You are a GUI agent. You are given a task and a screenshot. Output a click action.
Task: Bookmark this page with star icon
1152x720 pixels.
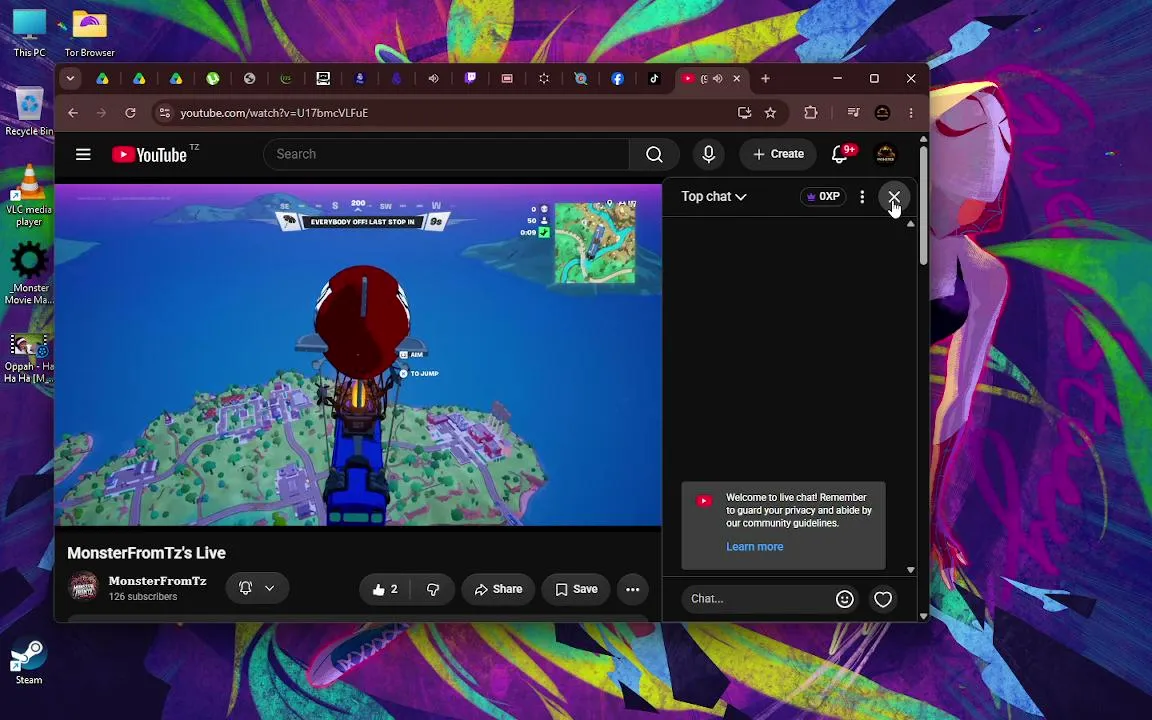click(x=770, y=113)
